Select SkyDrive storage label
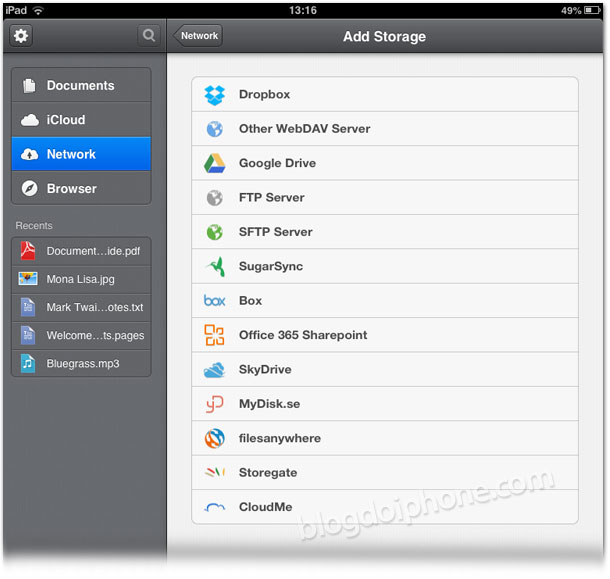The width and height of the screenshot is (610, 579). [265, 370]
